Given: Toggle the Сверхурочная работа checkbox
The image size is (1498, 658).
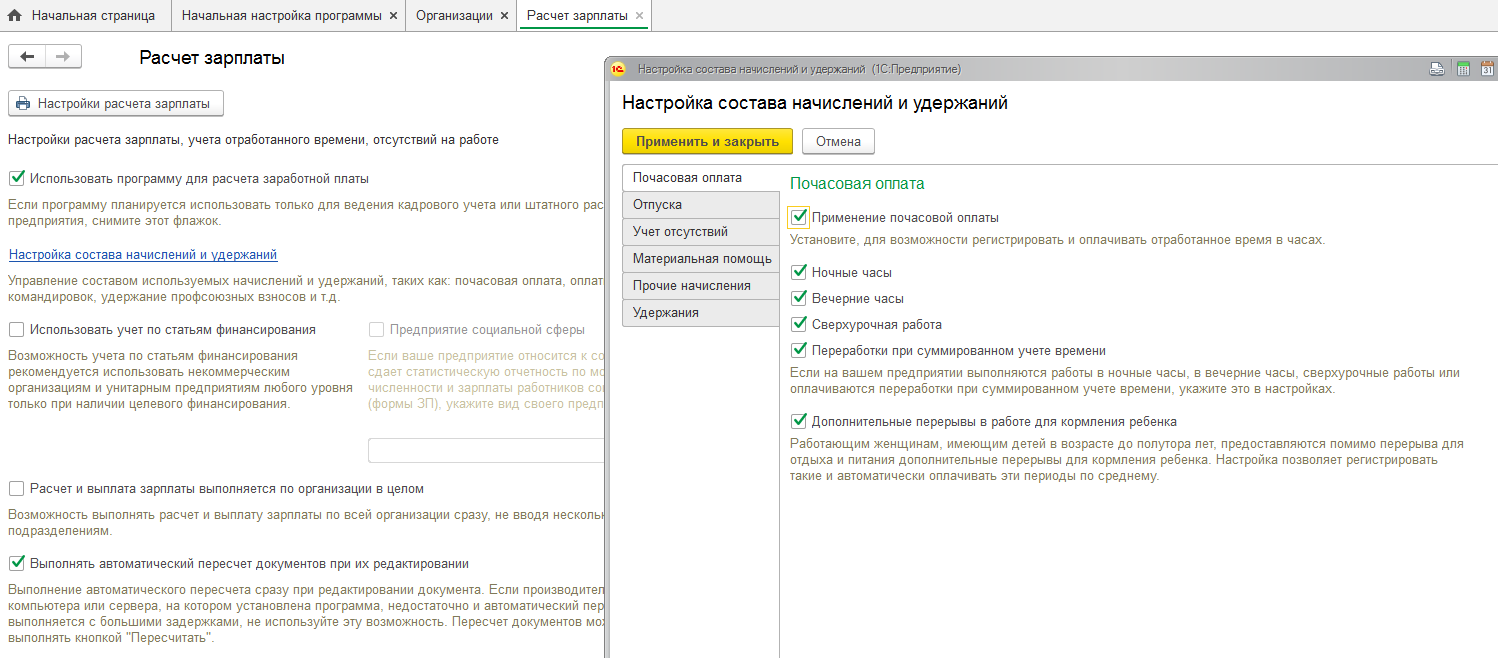Looking at the screenshot, I should tap(798, 324).
